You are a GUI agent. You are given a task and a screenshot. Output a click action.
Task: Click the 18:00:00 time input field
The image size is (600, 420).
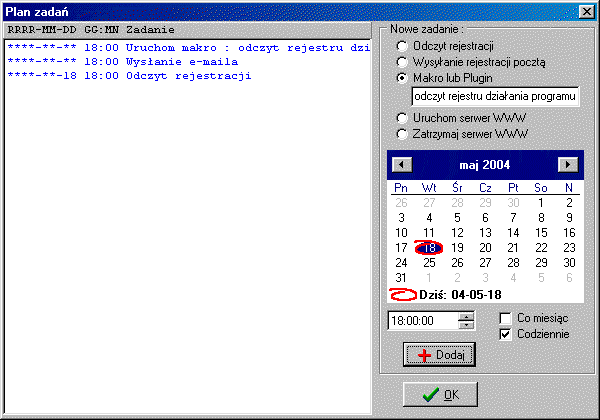point(422,321)
